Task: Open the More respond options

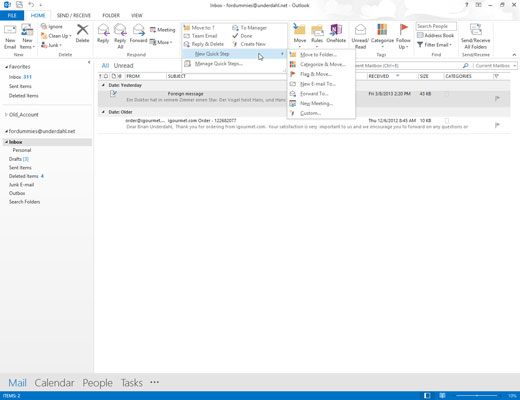Action: point(161,42)
